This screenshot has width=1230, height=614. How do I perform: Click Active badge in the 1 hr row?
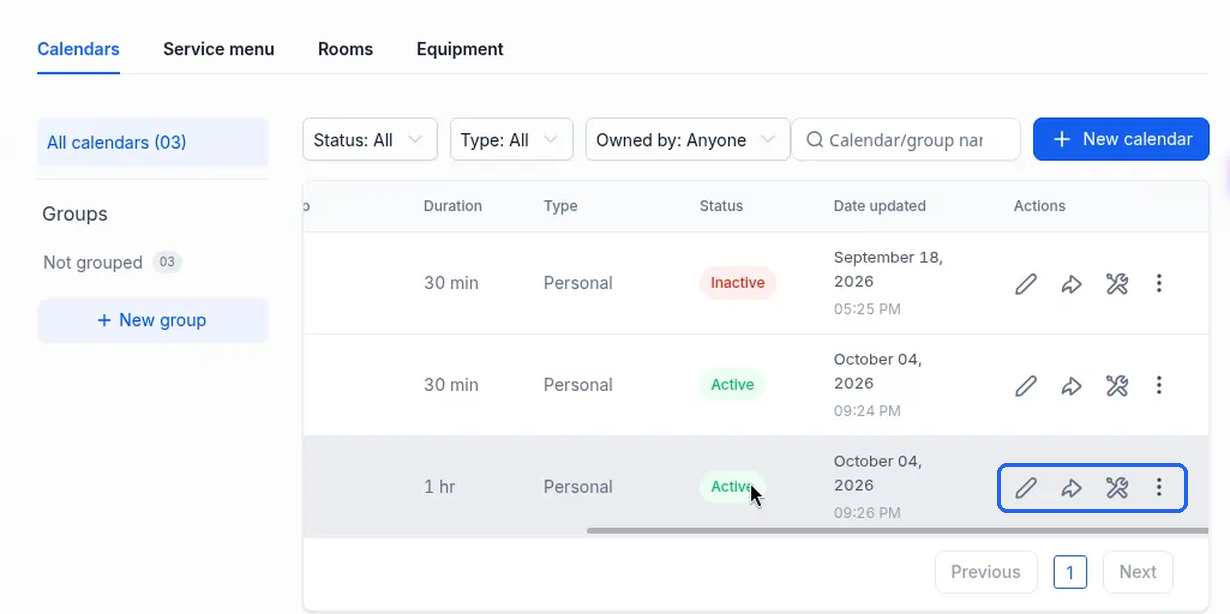click(732, 487)
